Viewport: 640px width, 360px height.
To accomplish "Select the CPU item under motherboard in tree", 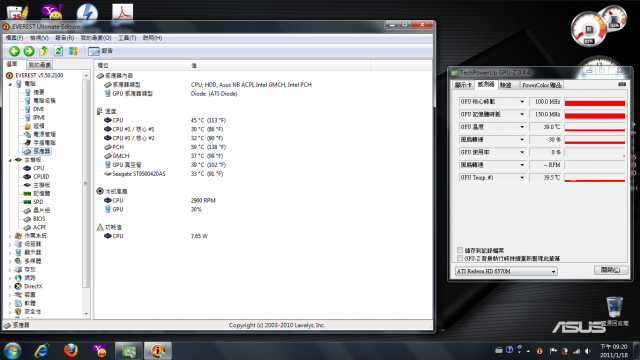I will (x=38, y=168).
